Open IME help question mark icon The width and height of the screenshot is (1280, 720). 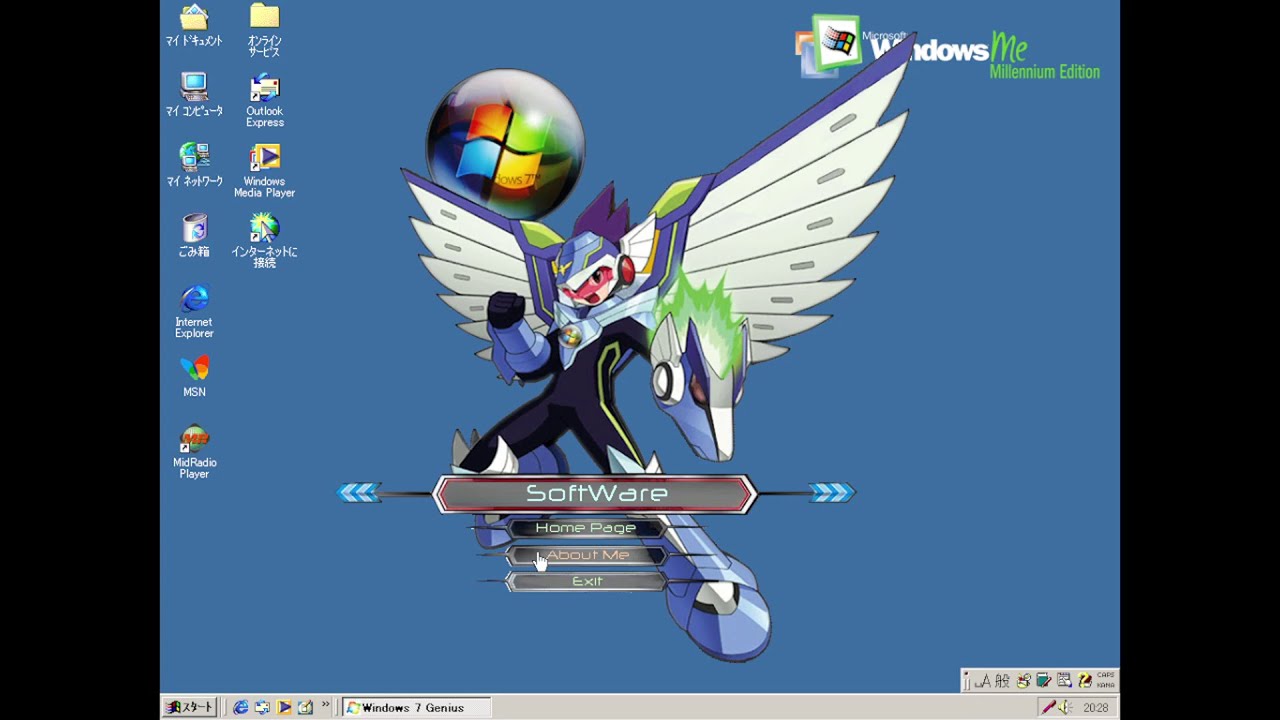point(1085,681)
